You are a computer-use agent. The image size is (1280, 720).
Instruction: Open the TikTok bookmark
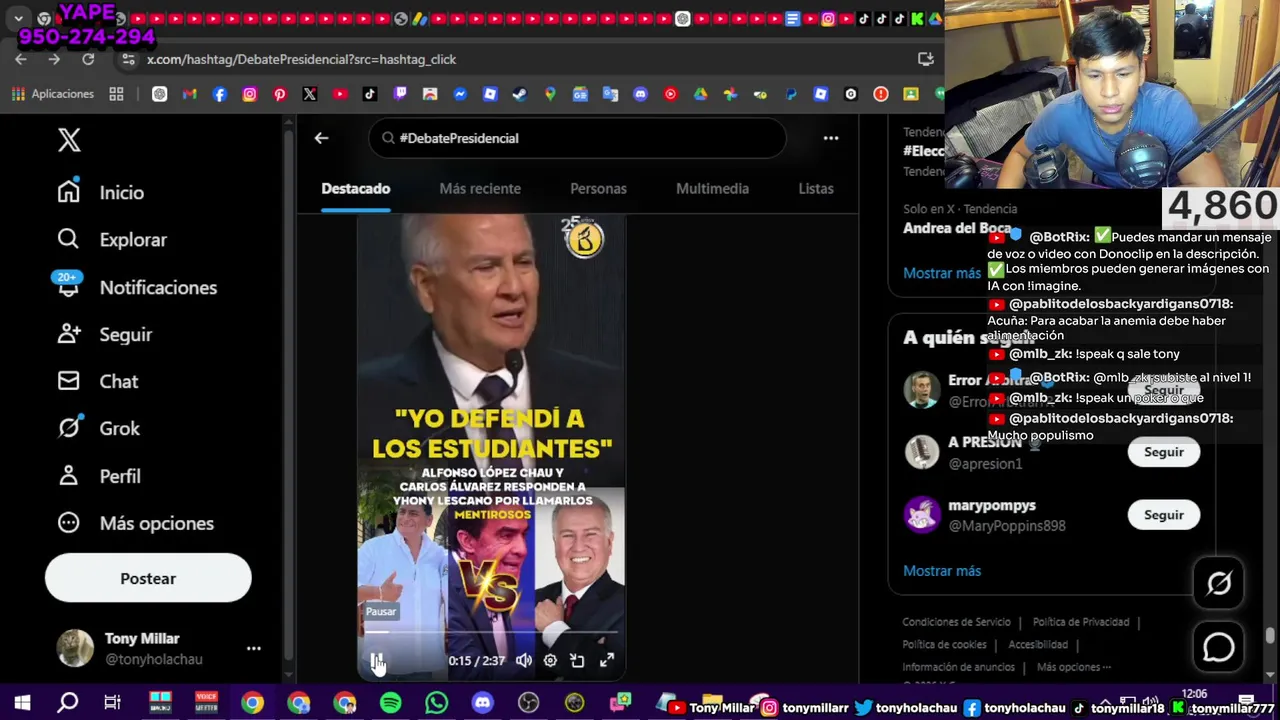(x=370, y=94)
